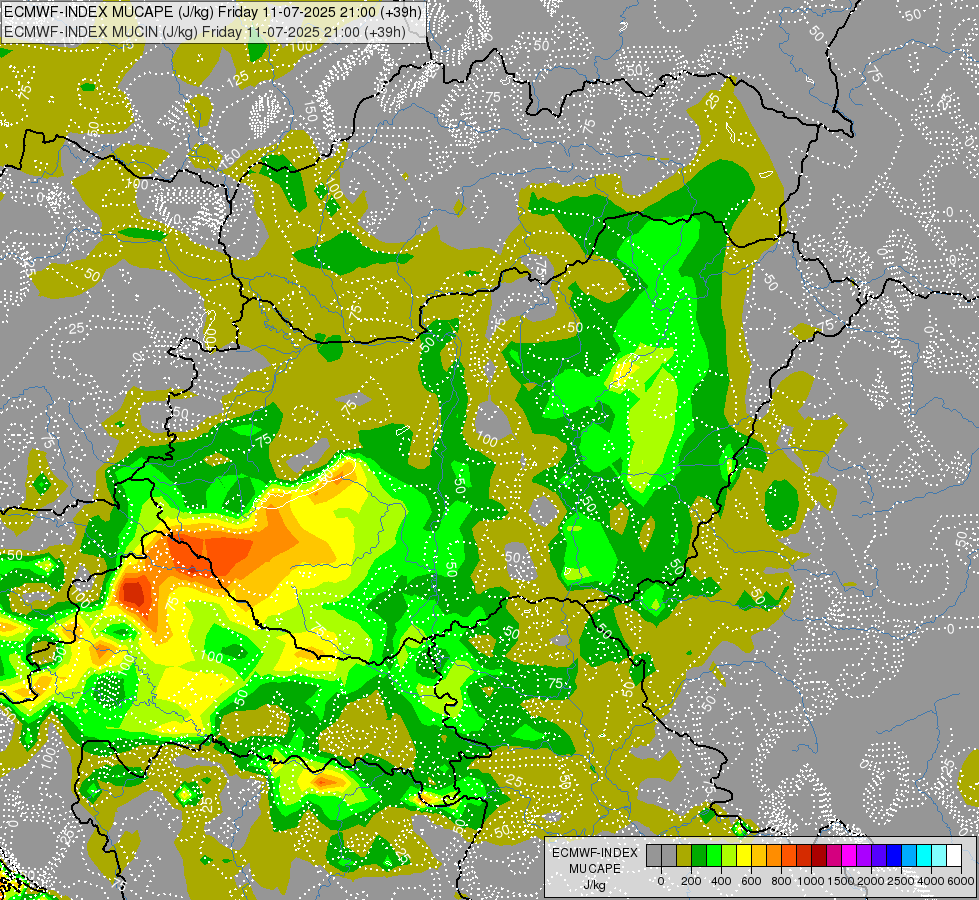The width and height of the screenshot is (979, 900).
Task: Pick the purple legend swatch
Action: coord(864,855)
